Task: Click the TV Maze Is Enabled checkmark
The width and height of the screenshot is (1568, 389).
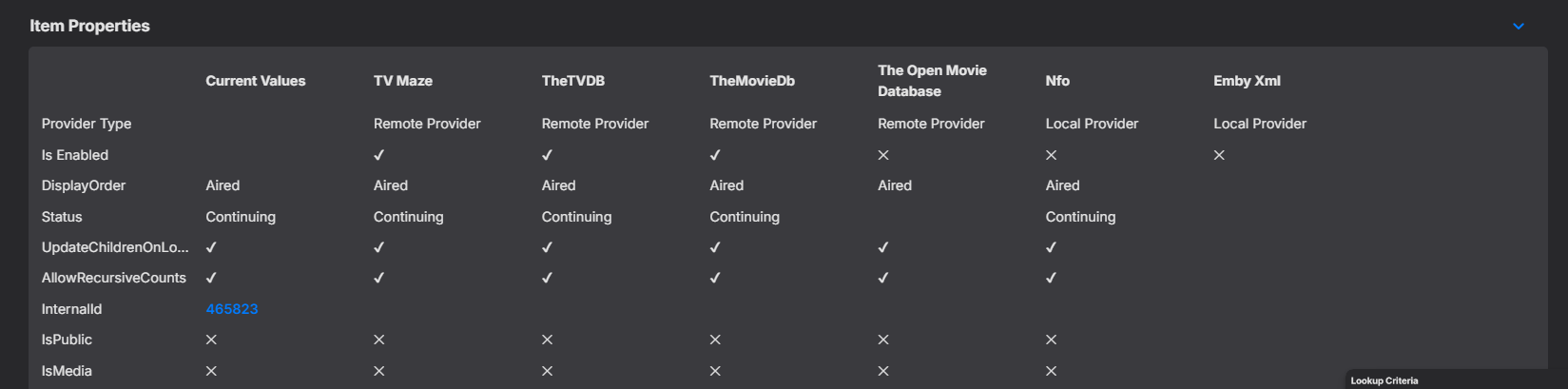Action: click(379, 155)
